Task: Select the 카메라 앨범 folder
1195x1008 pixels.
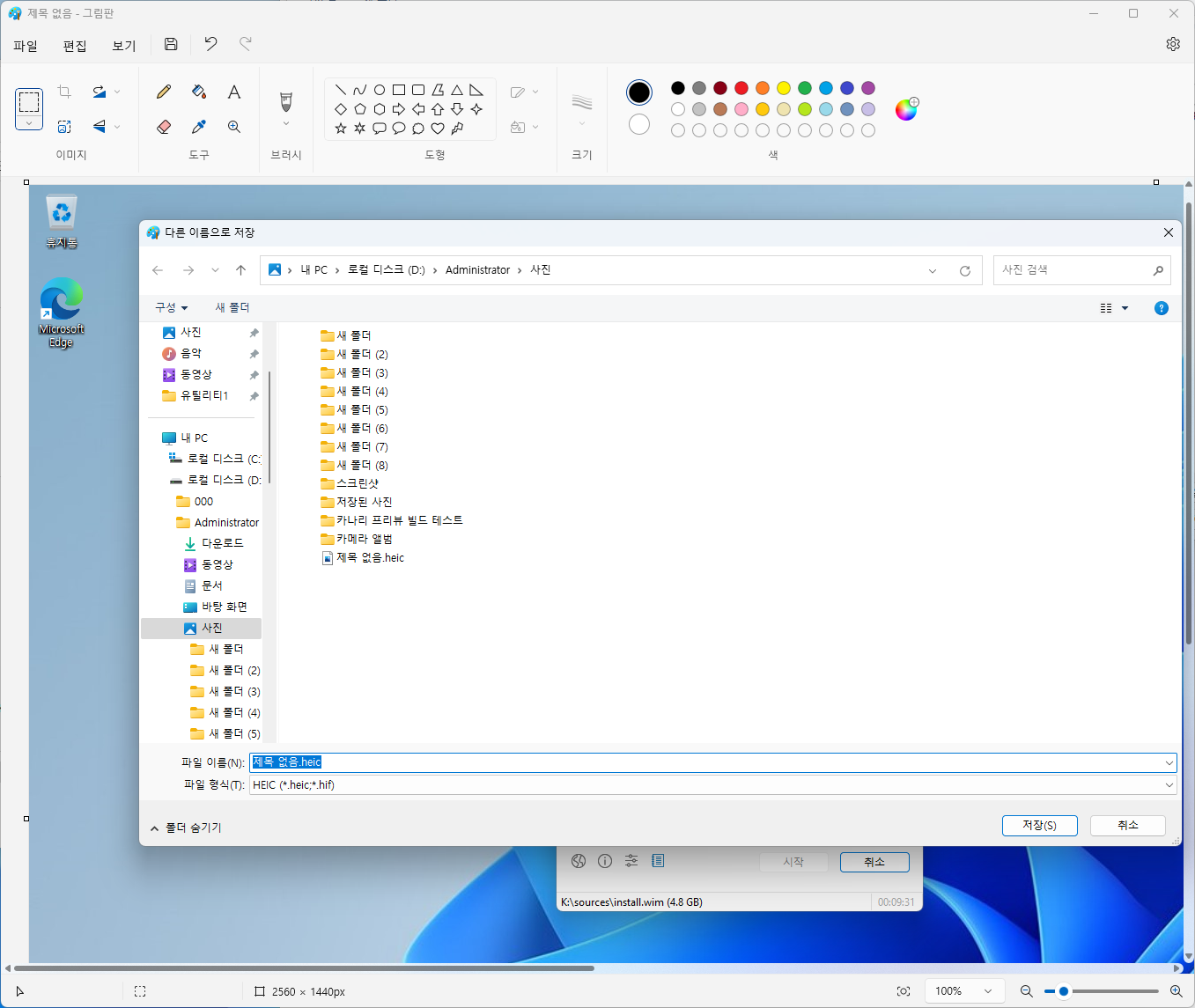Action: [357, 539]
